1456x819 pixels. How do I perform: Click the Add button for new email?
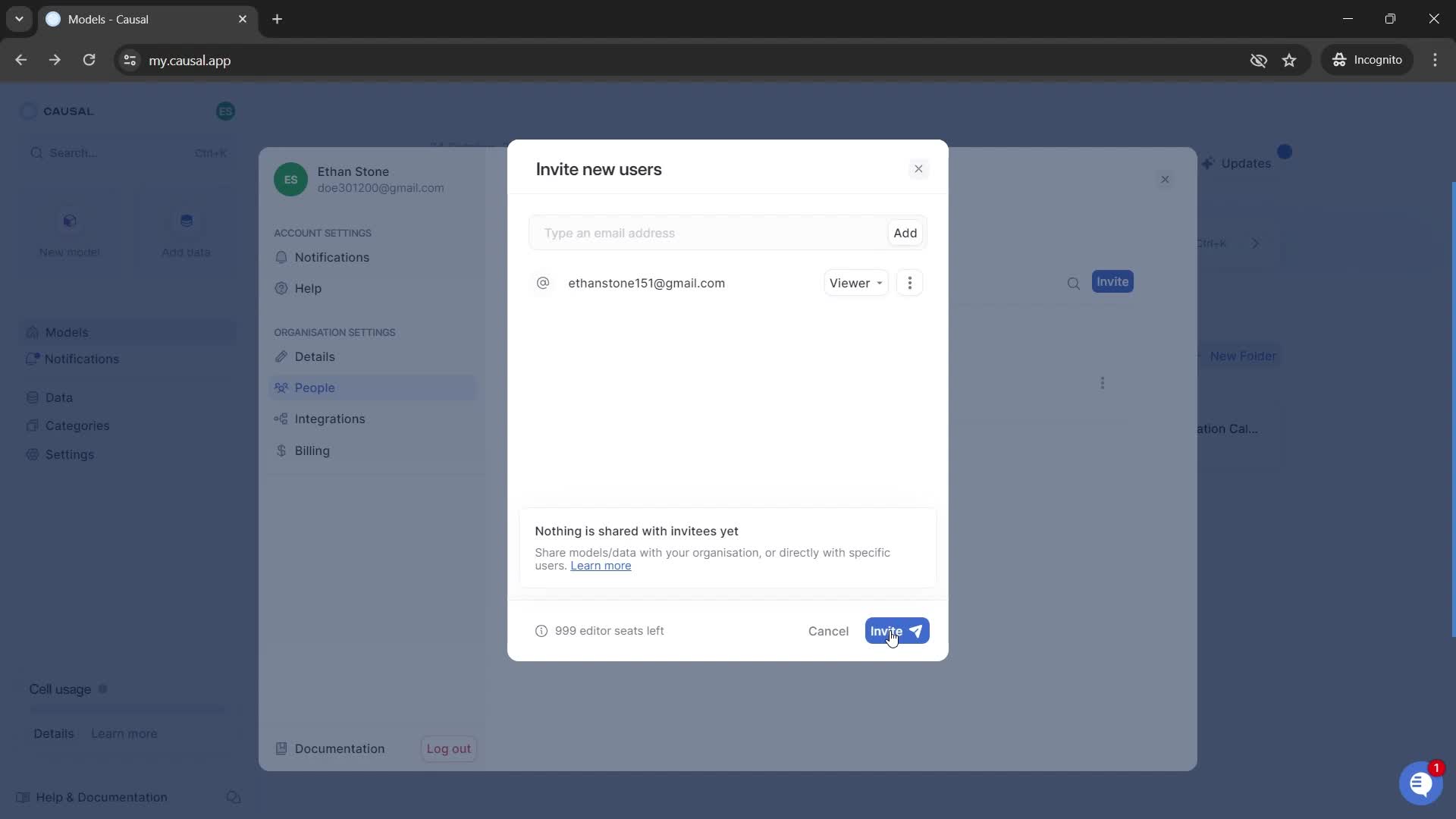[x=905, y=232]
